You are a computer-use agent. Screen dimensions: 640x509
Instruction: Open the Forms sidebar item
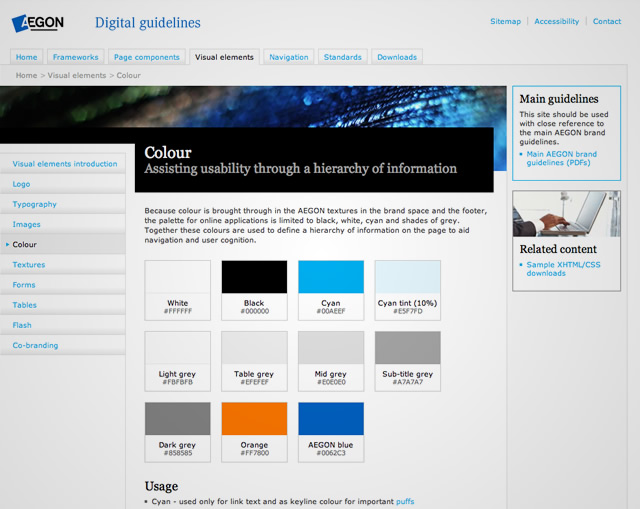63,285
